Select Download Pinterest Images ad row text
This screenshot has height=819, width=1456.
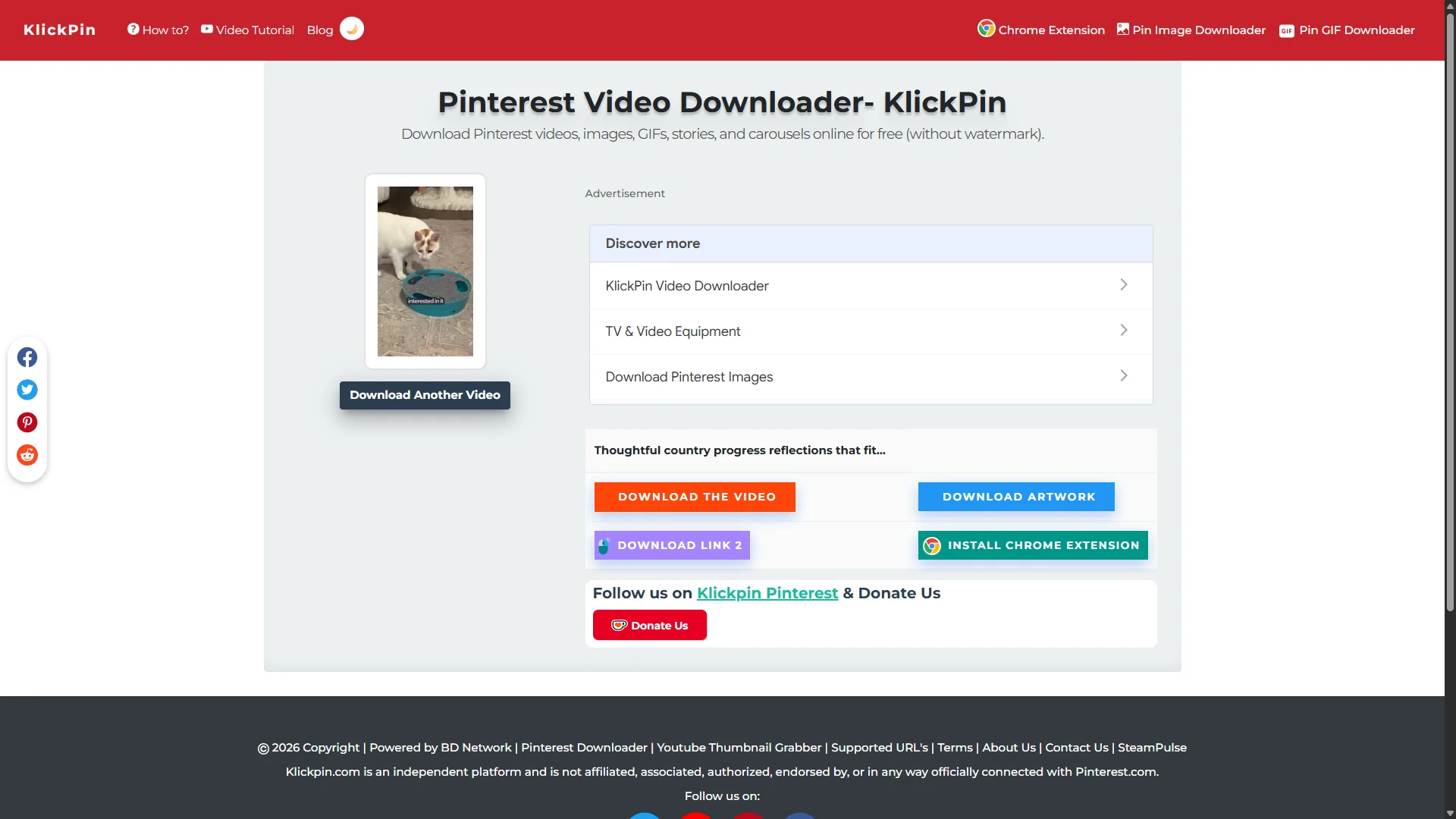point(689,377)
